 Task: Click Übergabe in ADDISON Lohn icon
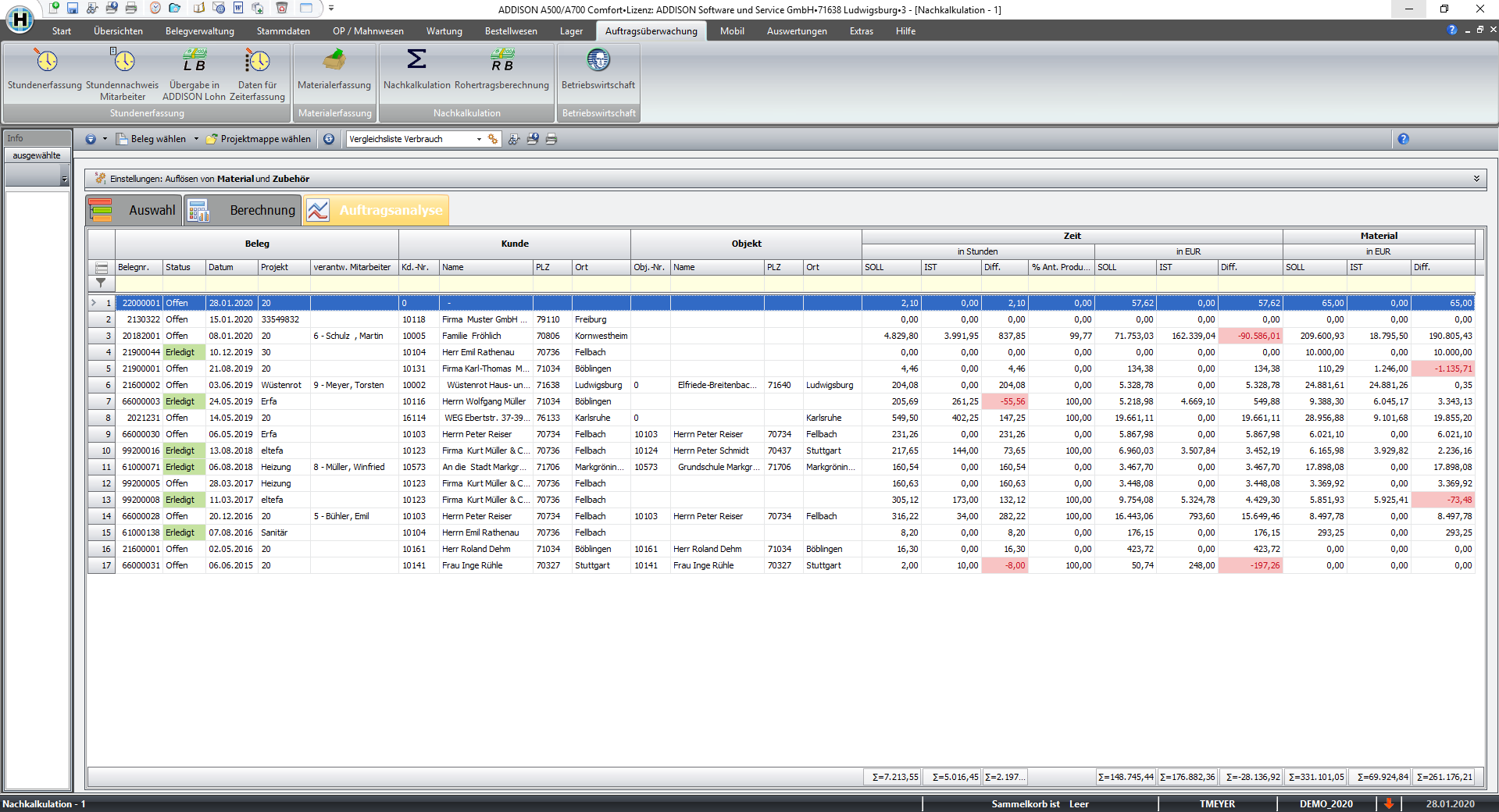pyautogui.click(x=194, y=69)
